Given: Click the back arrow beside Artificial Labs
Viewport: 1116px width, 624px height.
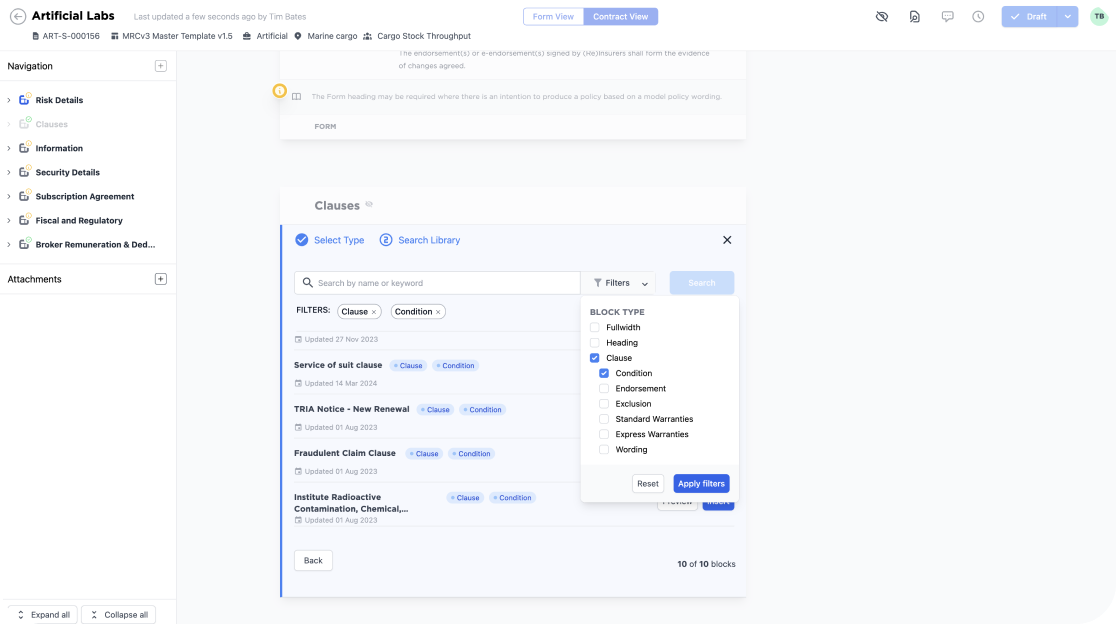Looking at the screenshot, I should (x=18, y=17).
